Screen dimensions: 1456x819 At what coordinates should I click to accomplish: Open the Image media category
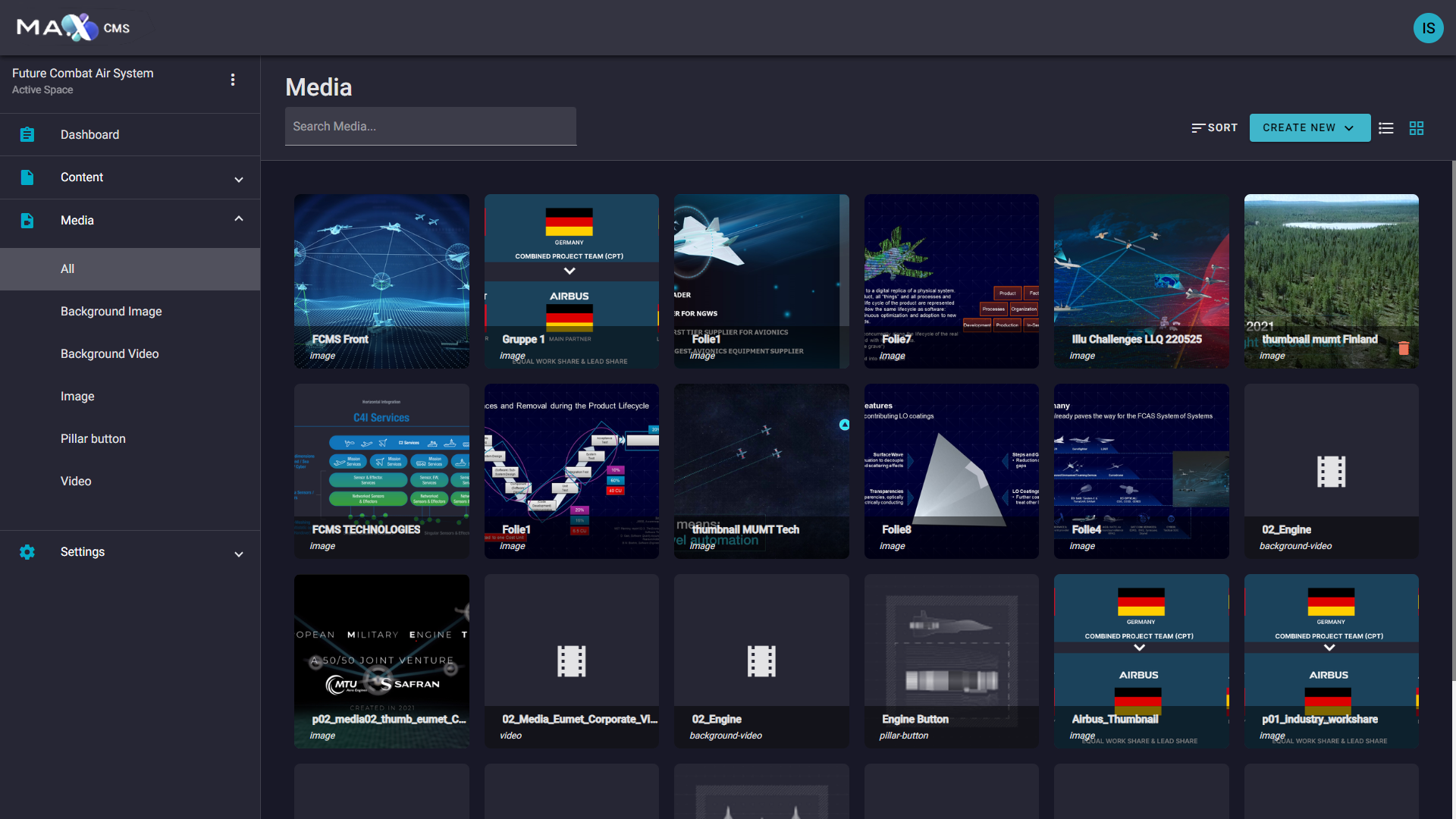coord(77,397)
